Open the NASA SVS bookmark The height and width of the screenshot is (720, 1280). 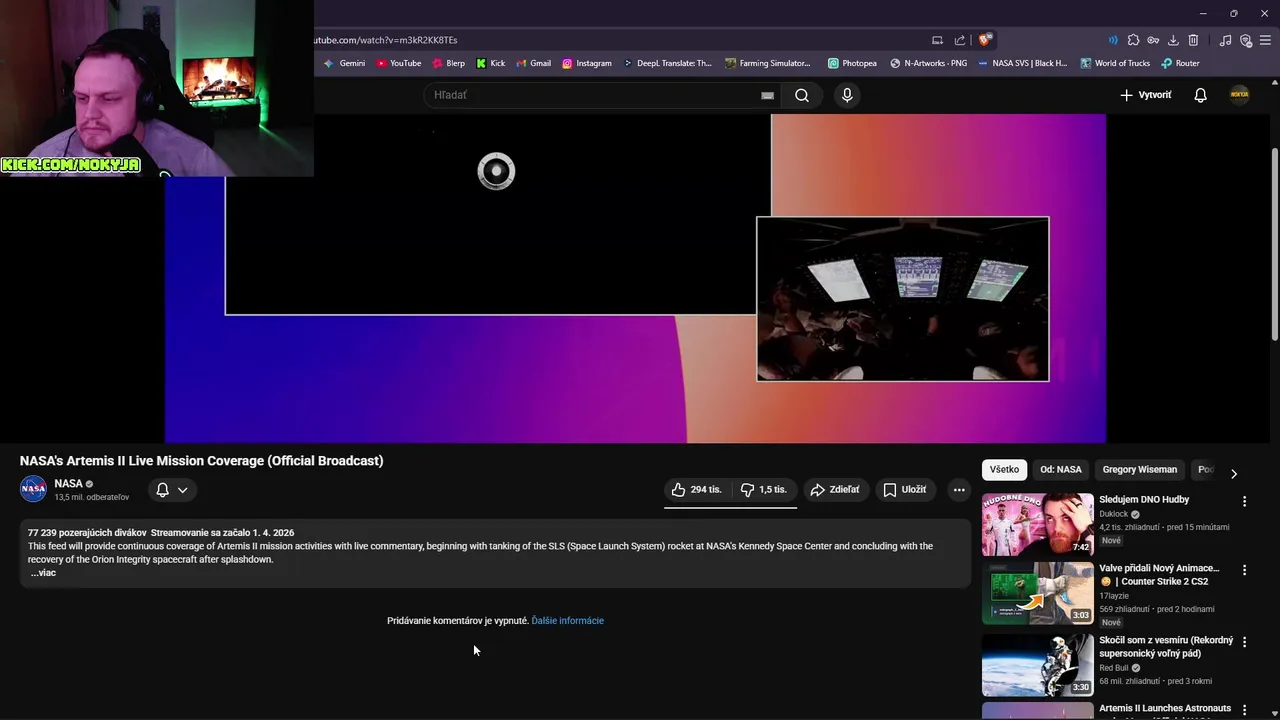[x=1022, y=63]
